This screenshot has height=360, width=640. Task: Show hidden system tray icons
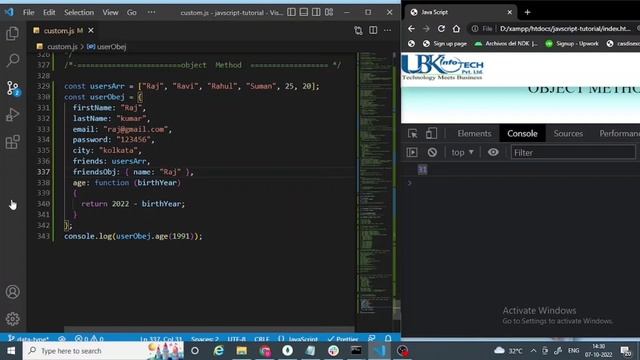pos(533,351)
